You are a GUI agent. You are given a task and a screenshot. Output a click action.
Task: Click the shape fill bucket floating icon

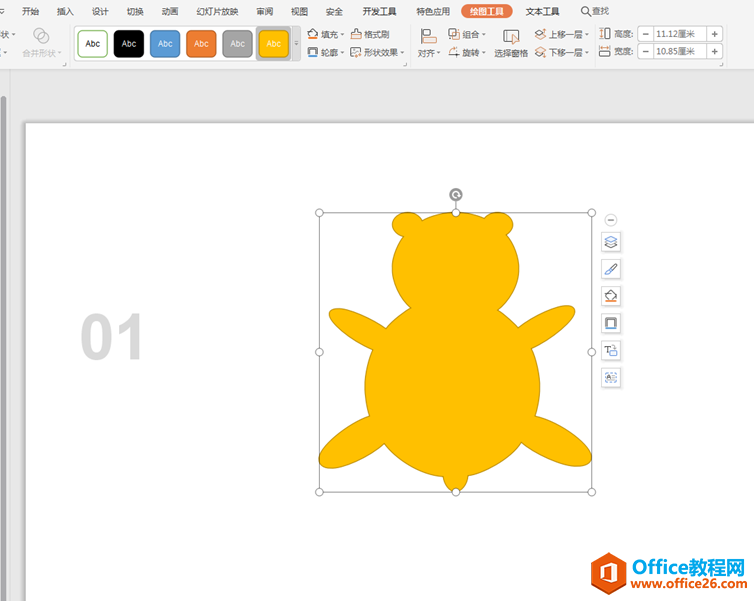click(611, 296)
